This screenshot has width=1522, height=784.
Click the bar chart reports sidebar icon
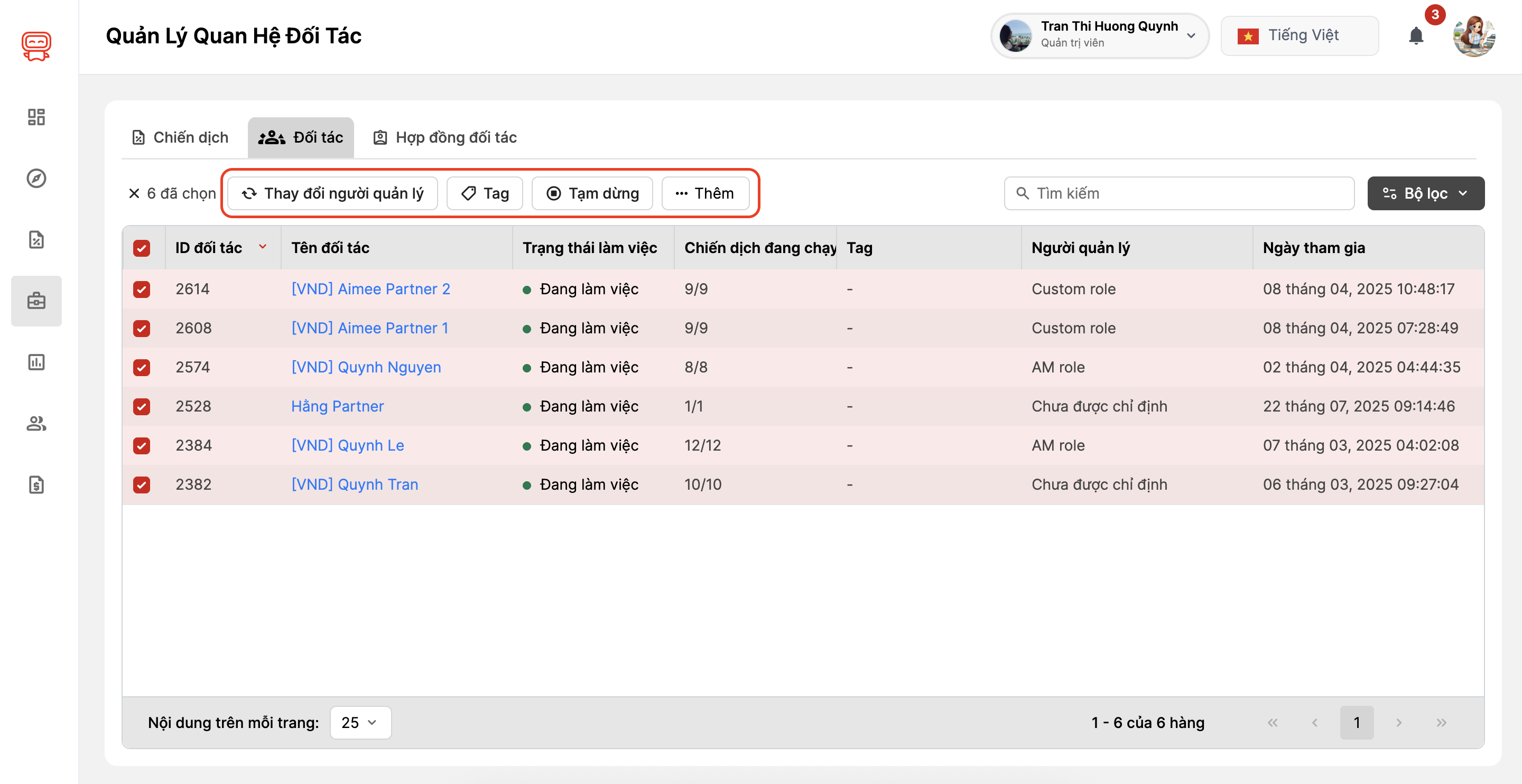point(36,361)
